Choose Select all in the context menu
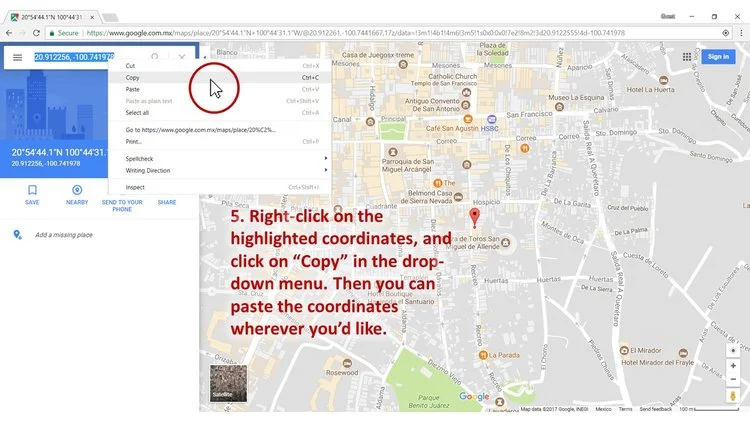The height and width of the screenshot is (422, 750). tap(221, 113)
